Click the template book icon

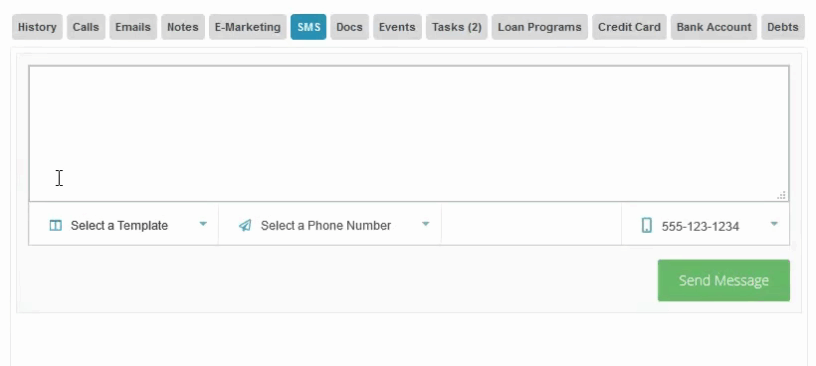(55, 225)
